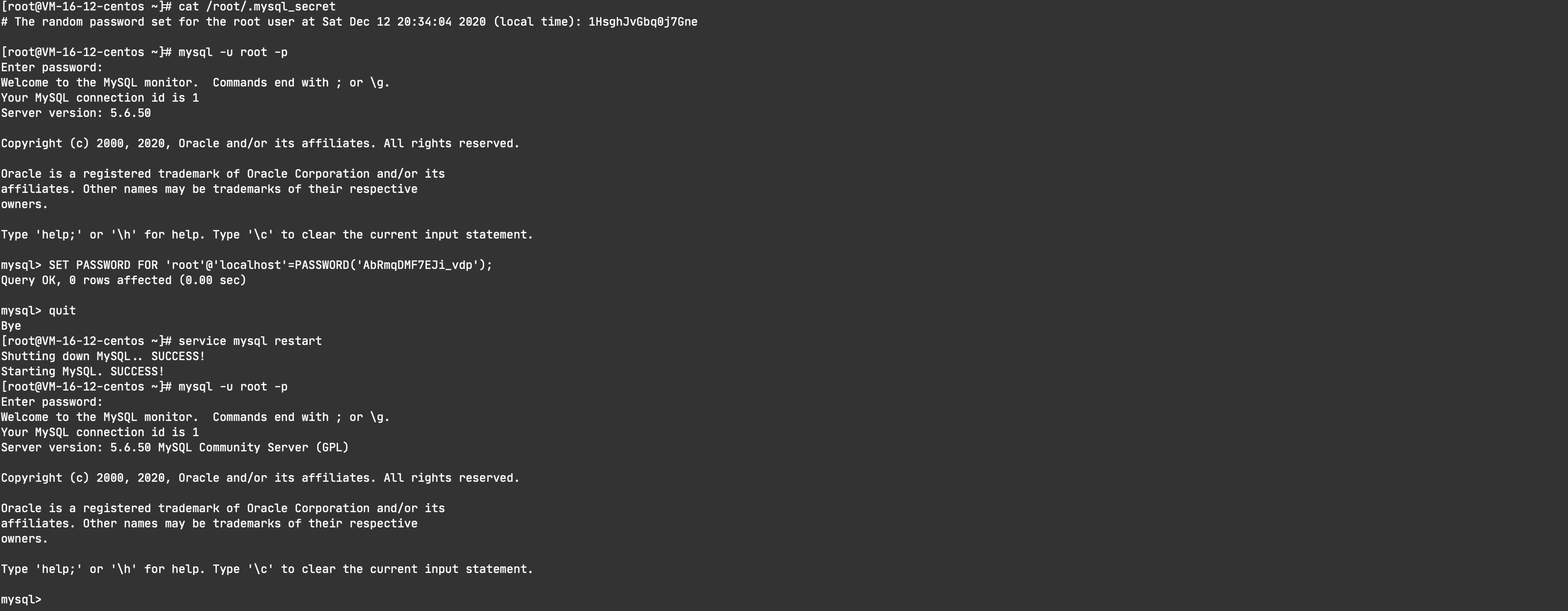Click the timestamp 'Sat Dec 12 20:34:04 2020'
The image size is (1568, 611).
[404, 22]
